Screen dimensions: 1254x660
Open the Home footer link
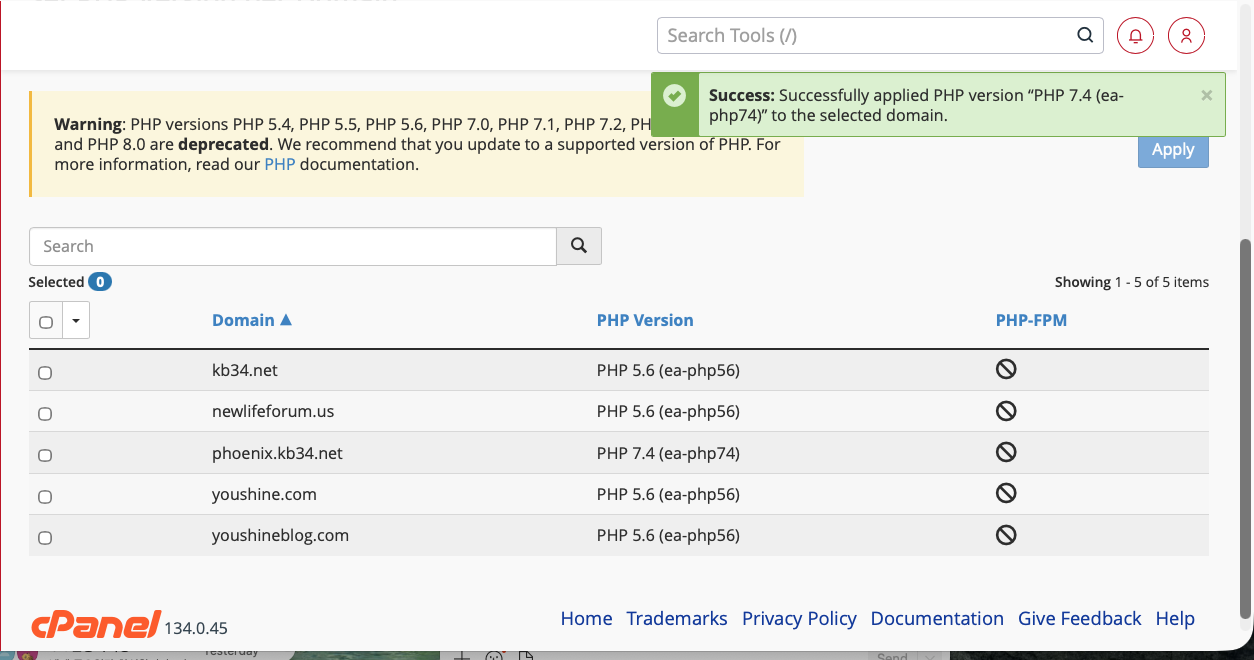pyautogui.click(x=586, y=618)
